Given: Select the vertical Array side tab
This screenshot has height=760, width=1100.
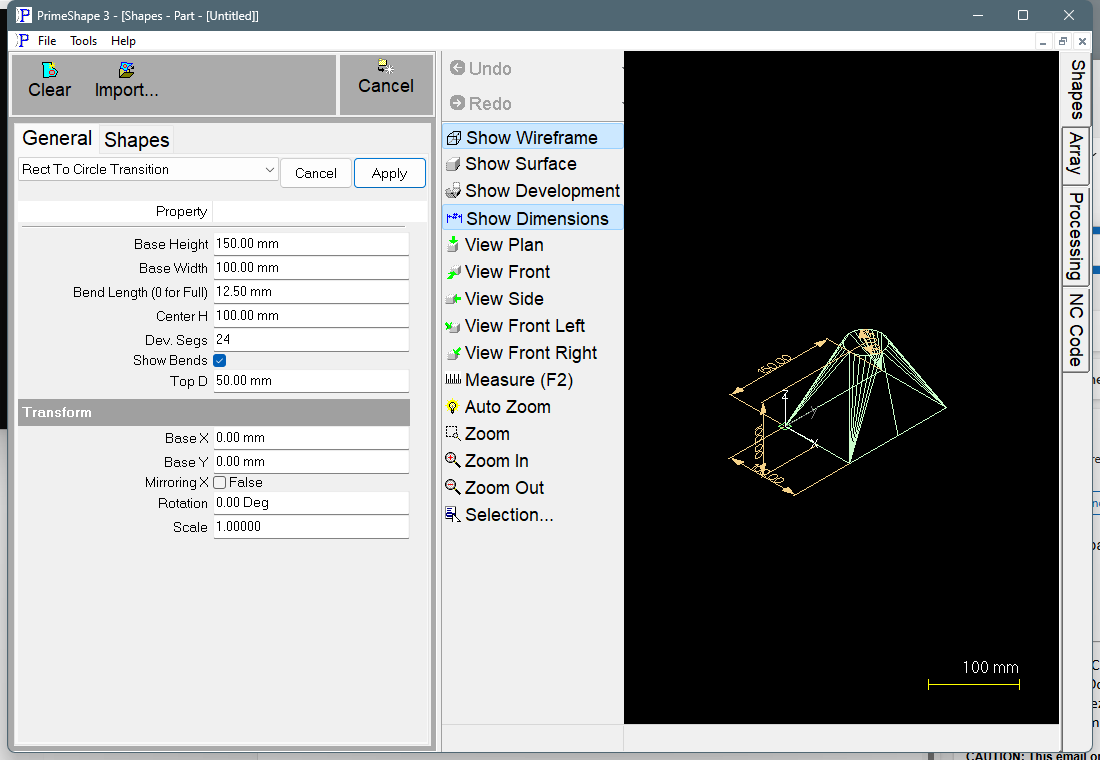Looking at the screenshot, I should point(1076,156).
